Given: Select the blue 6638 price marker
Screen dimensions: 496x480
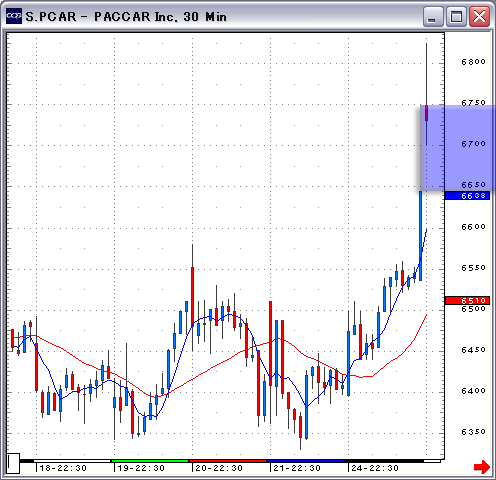Looking at the screenshot, I should [468, 196].
